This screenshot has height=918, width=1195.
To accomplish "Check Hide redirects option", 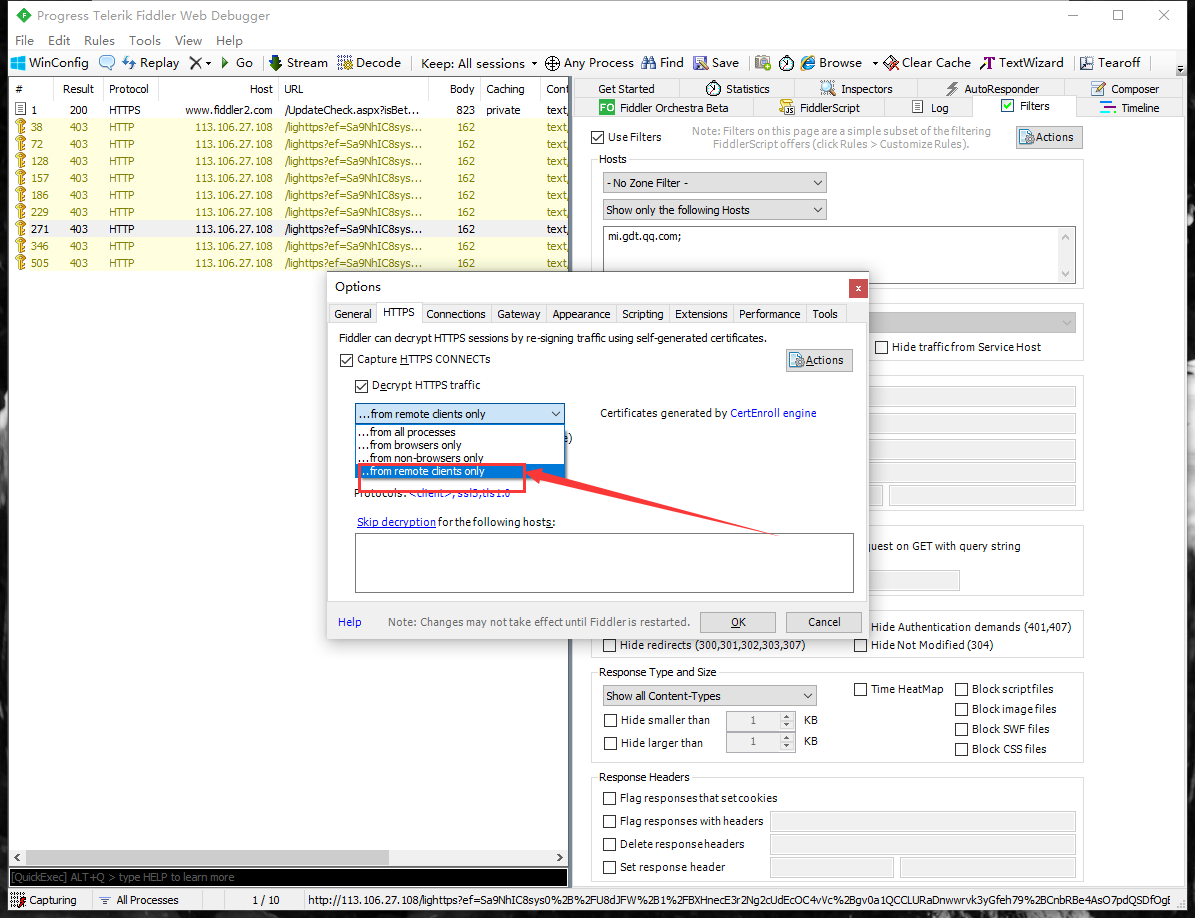I will click(610, 645).
